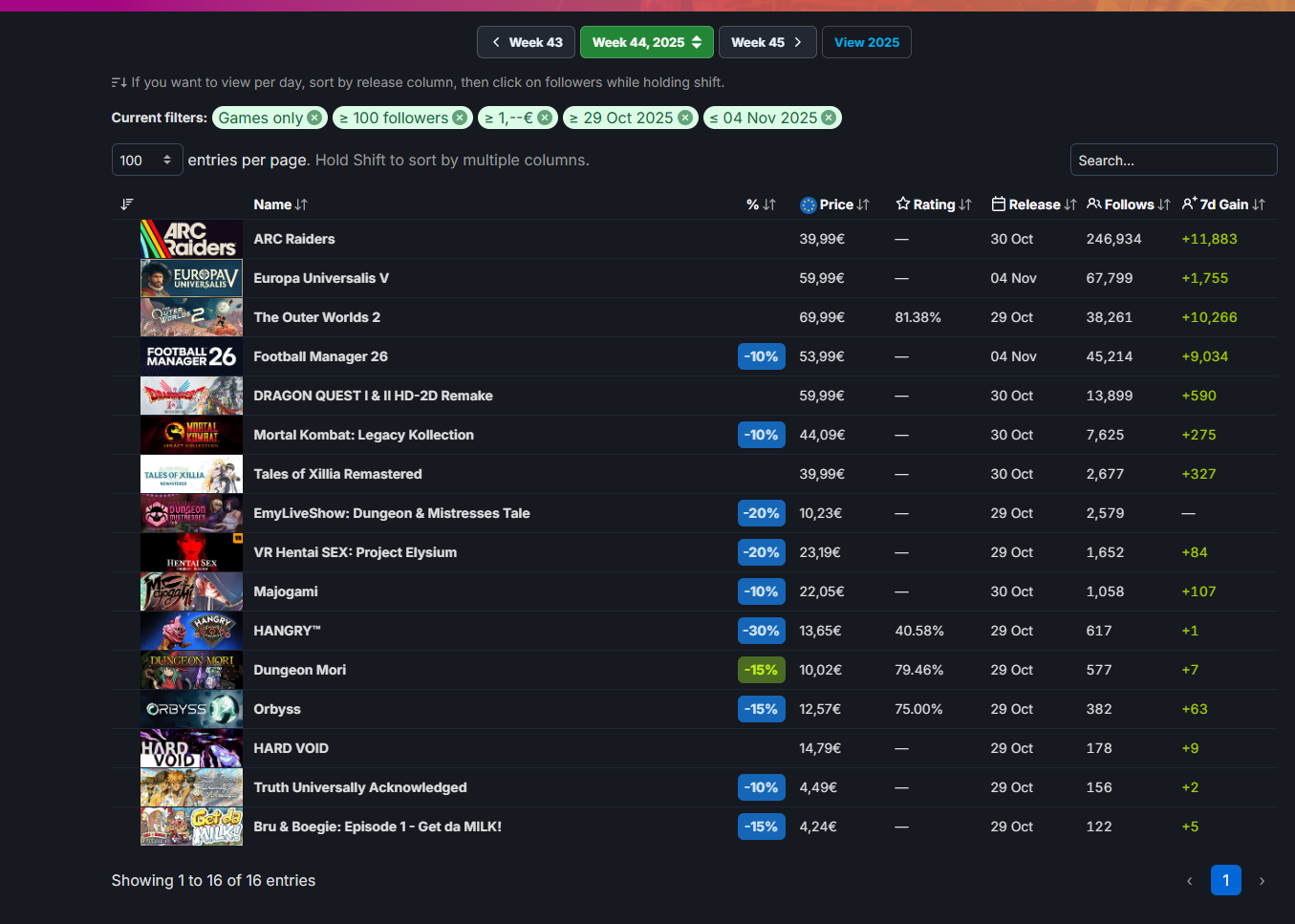
Task: Focus the Search input field
Action: tap(1174, 161)
